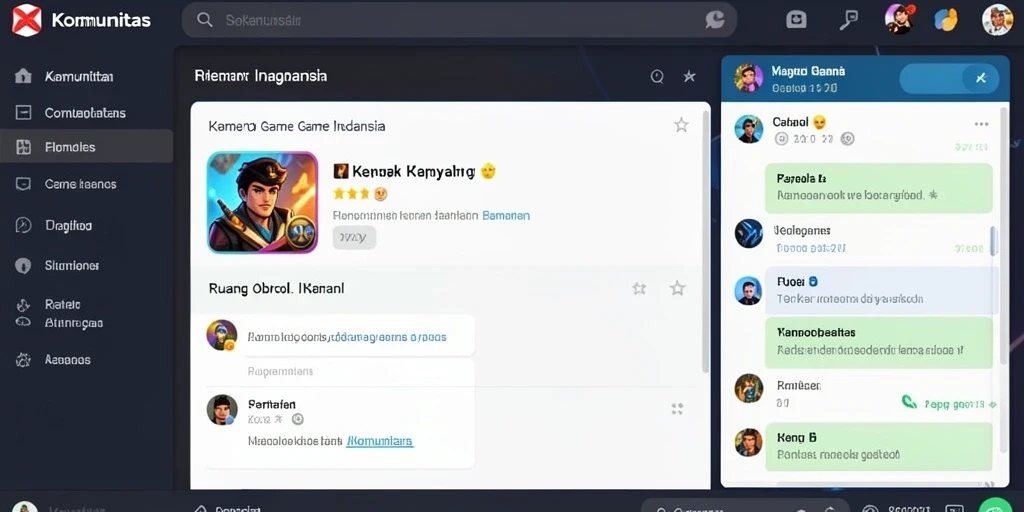This screenshot has width=1024, height=512.
Task: Select the highlighted Flomoles sidebar item
Action: pos(86,146)
